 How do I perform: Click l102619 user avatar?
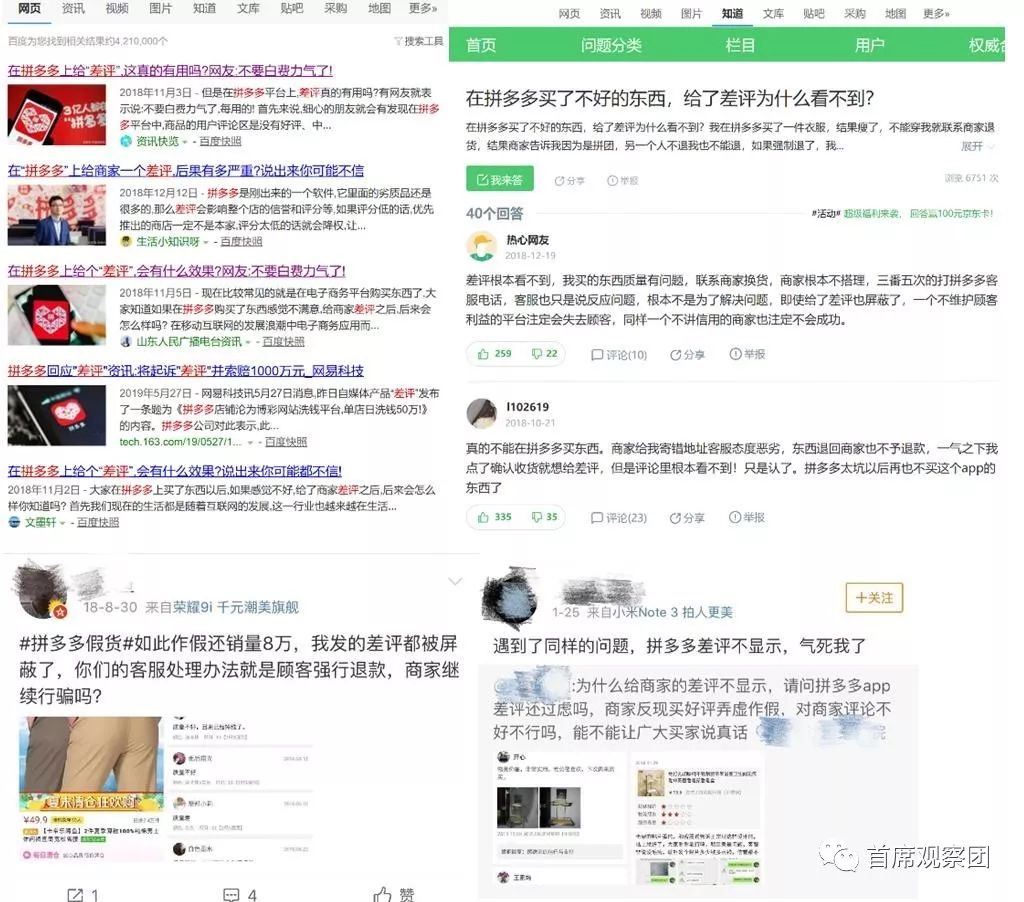click(x=481, y=413)
